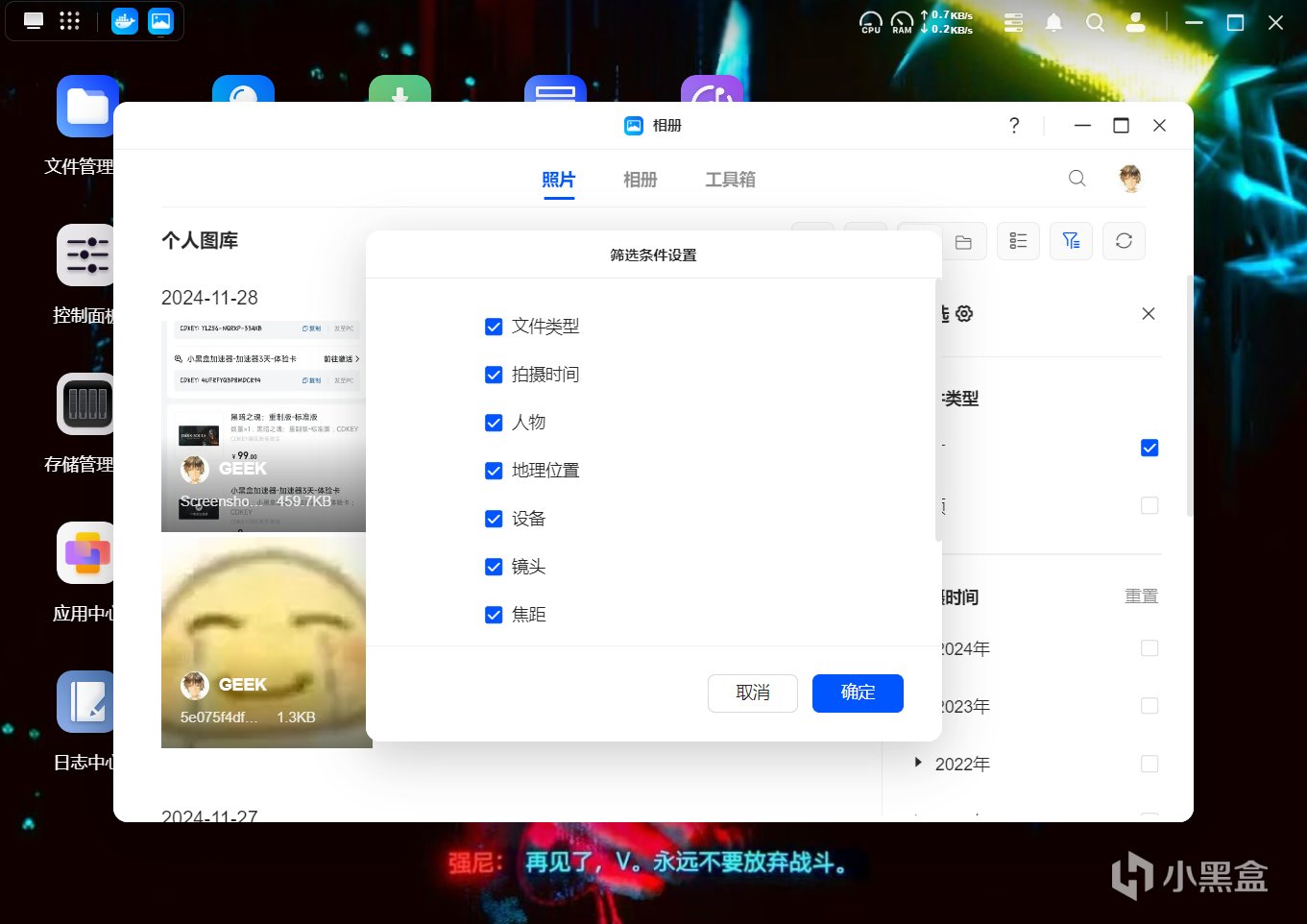Uncheck the 设备 filter option
1307x924 pixels.
pyautogui.click(x=494, y=519)
